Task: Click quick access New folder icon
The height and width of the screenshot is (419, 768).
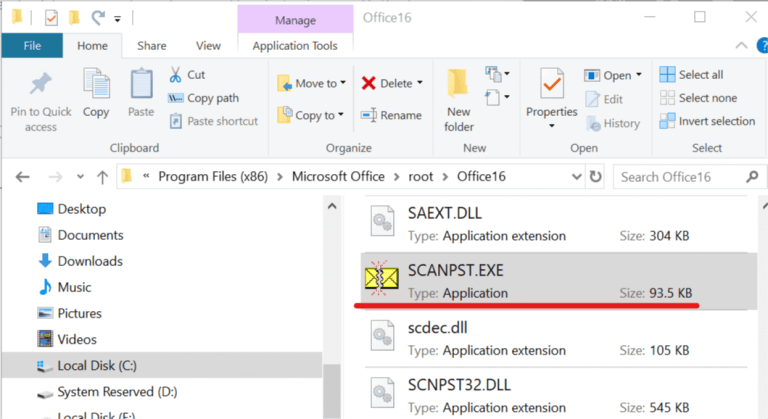Action: [x=74, y=18]
